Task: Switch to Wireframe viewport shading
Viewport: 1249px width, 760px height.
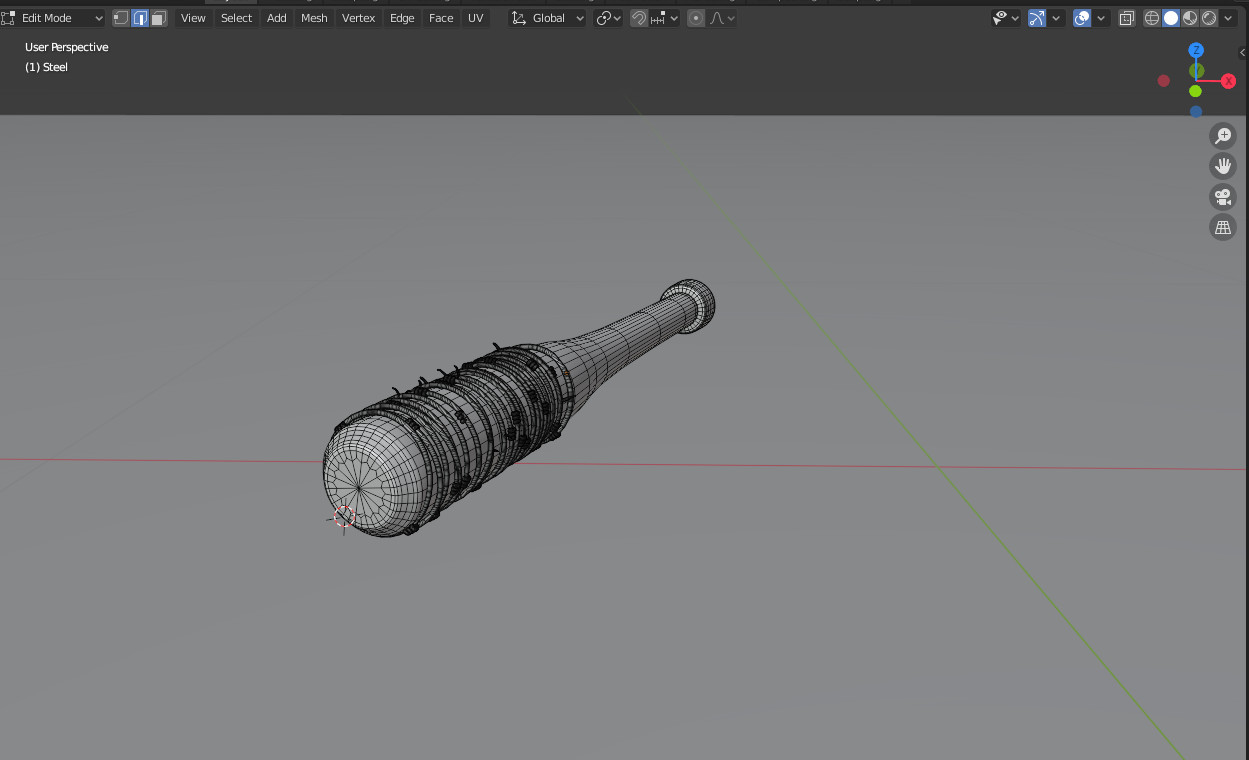Action: click(1151, 17)
